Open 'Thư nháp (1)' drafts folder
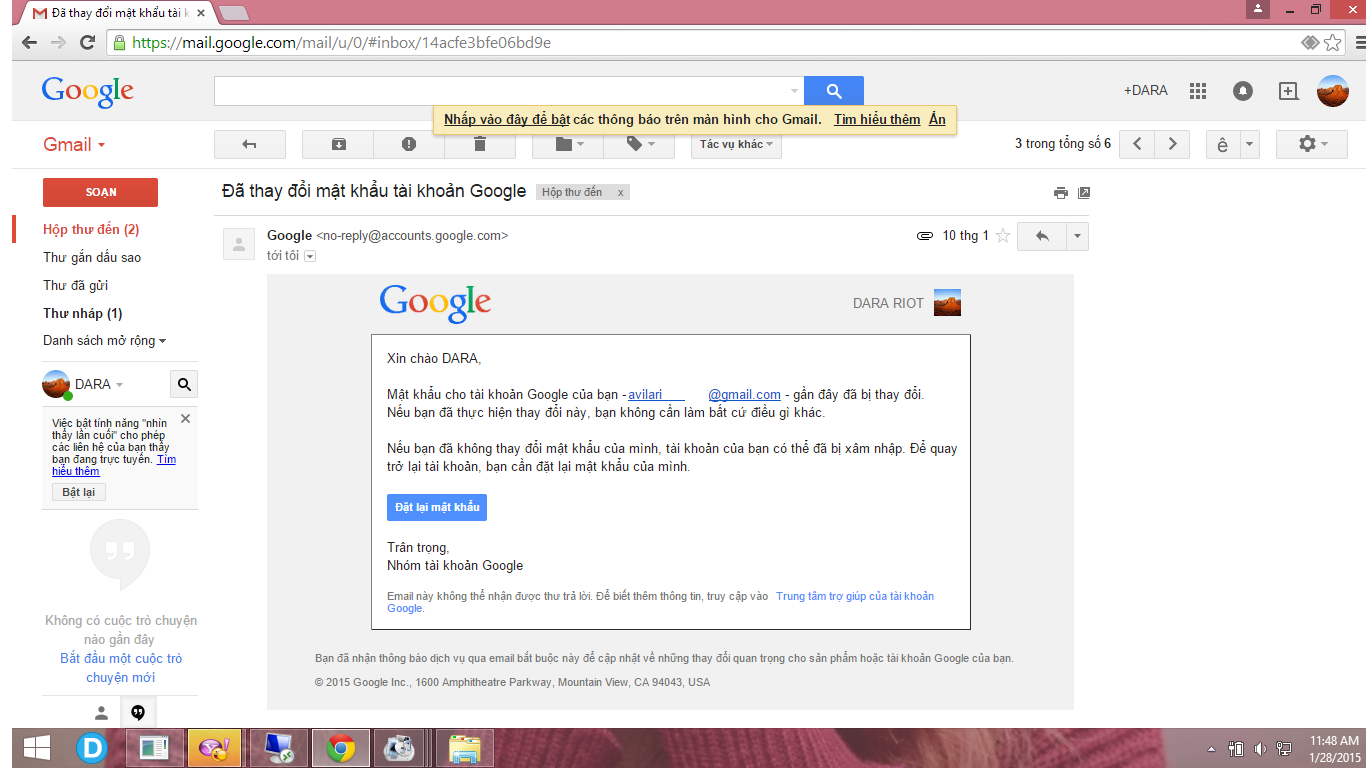This screenshot has height=768, width=1366. tap(83, 314)
